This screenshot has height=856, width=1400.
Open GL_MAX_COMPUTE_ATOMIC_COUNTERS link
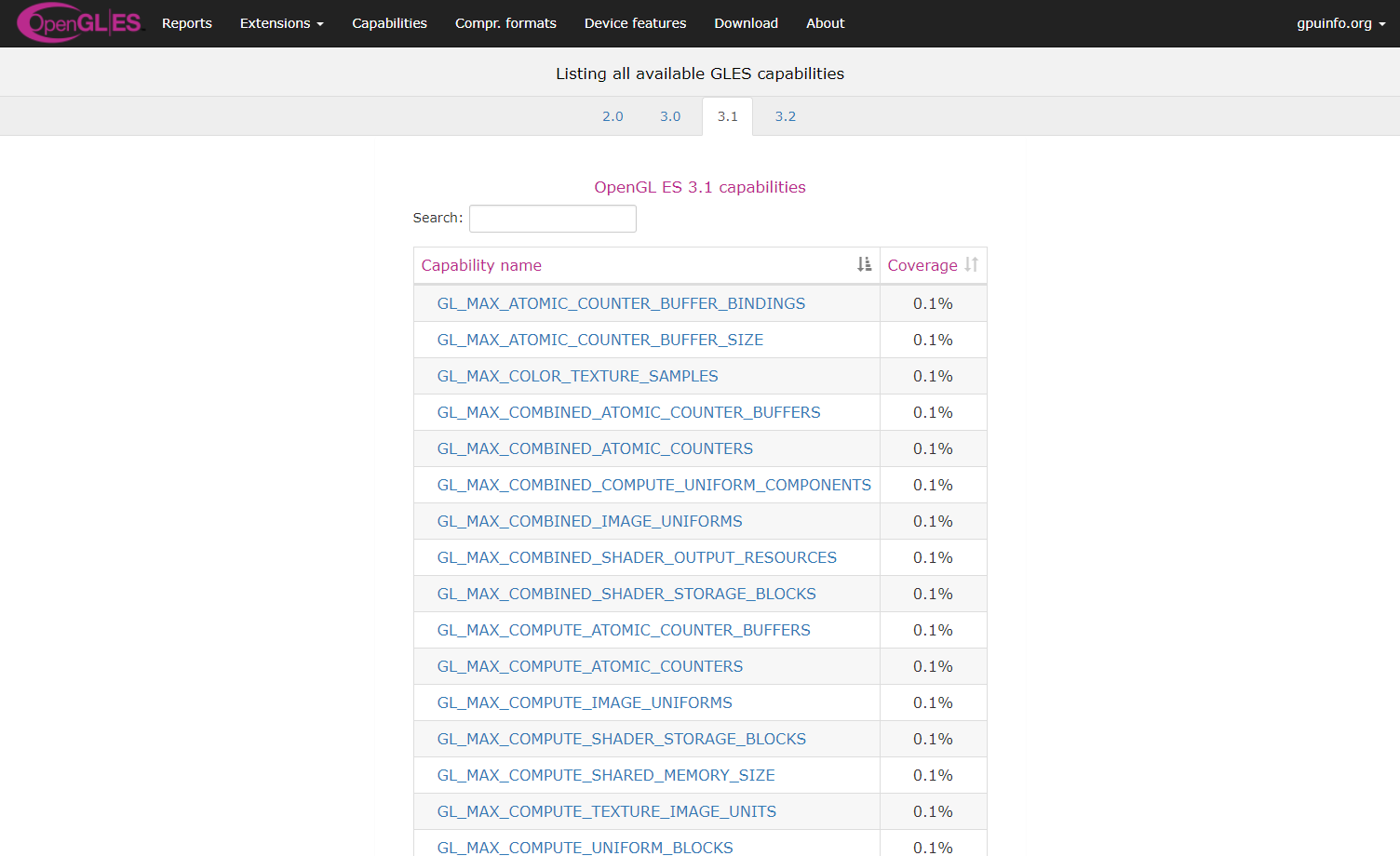[x=590, y=666]
